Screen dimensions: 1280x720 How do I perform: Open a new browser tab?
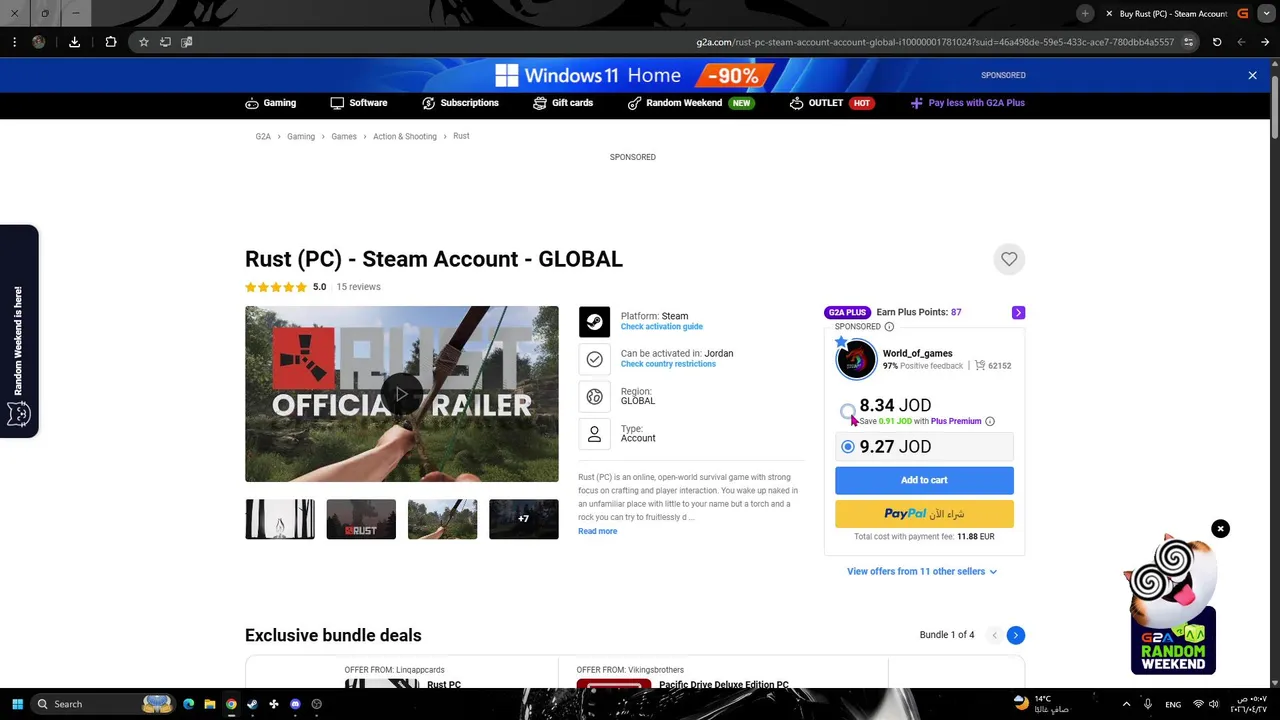(x=1085, y=13)
